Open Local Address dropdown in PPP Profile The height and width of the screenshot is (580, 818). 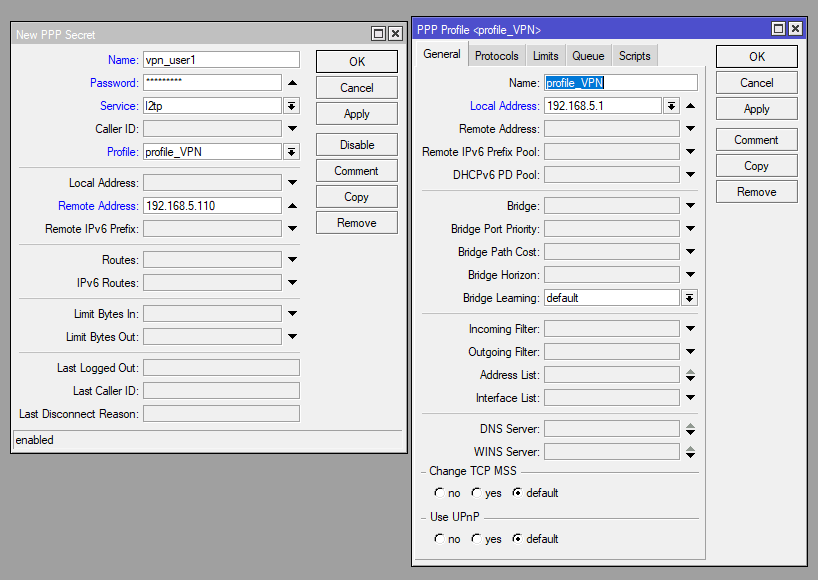point(671,106)
